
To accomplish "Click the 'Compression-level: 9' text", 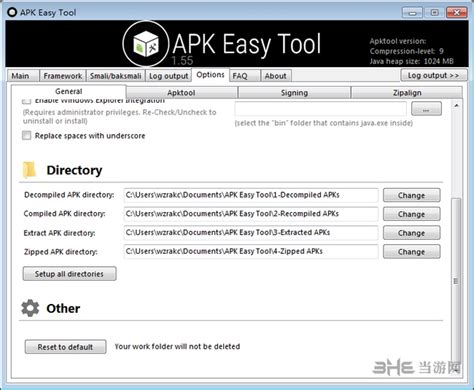I will coord(406,51).
